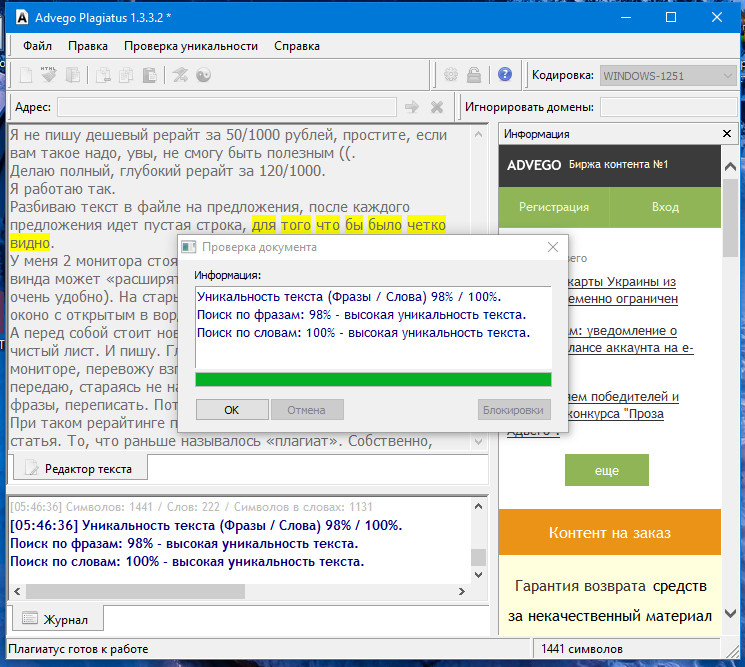Screen dimensions: 745x667
Task: Click the green progress bar in the dialog
Action: [x=373, y=380]
